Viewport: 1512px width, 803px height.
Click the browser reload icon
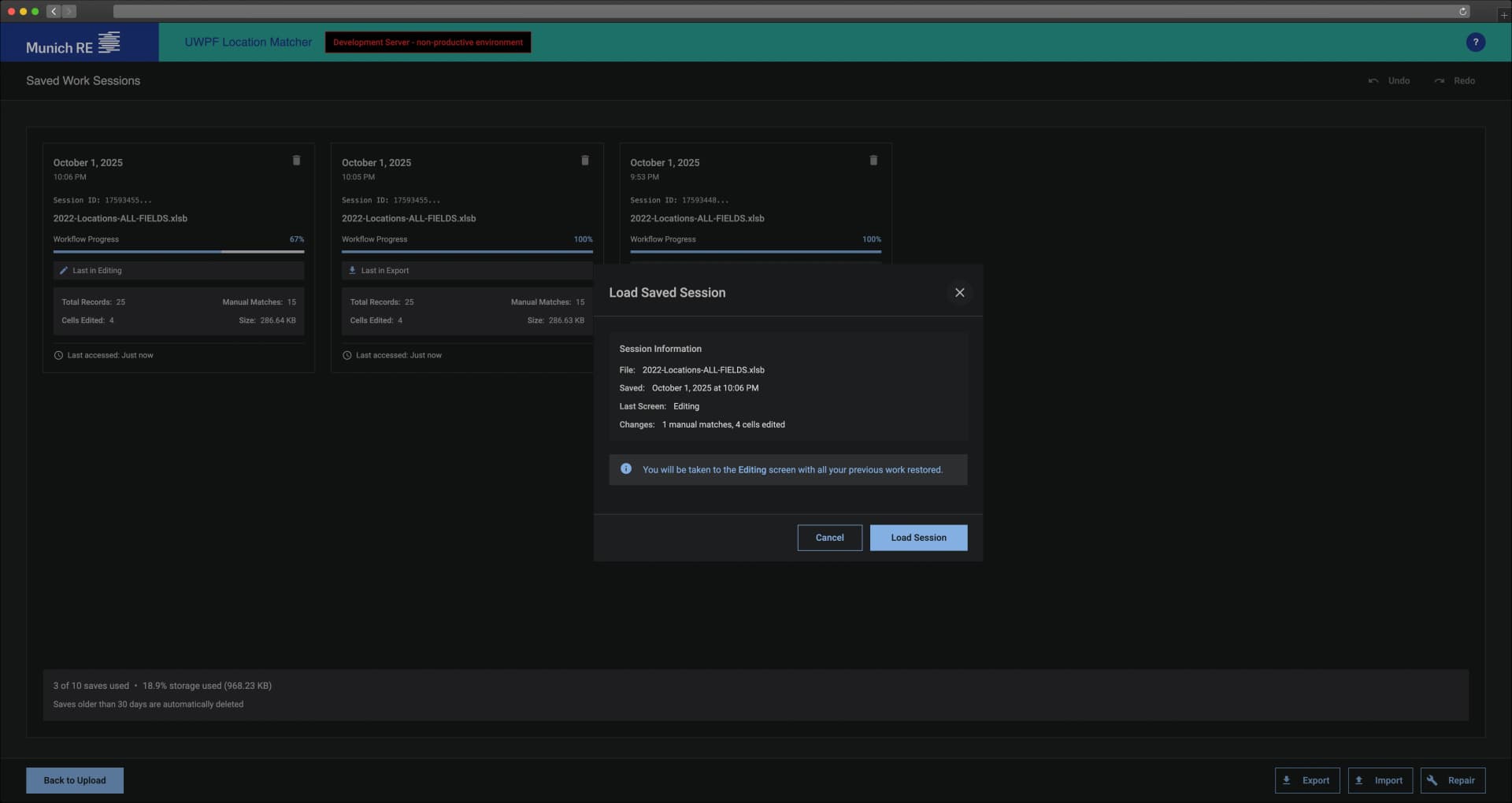click(x=1463, y=11)
